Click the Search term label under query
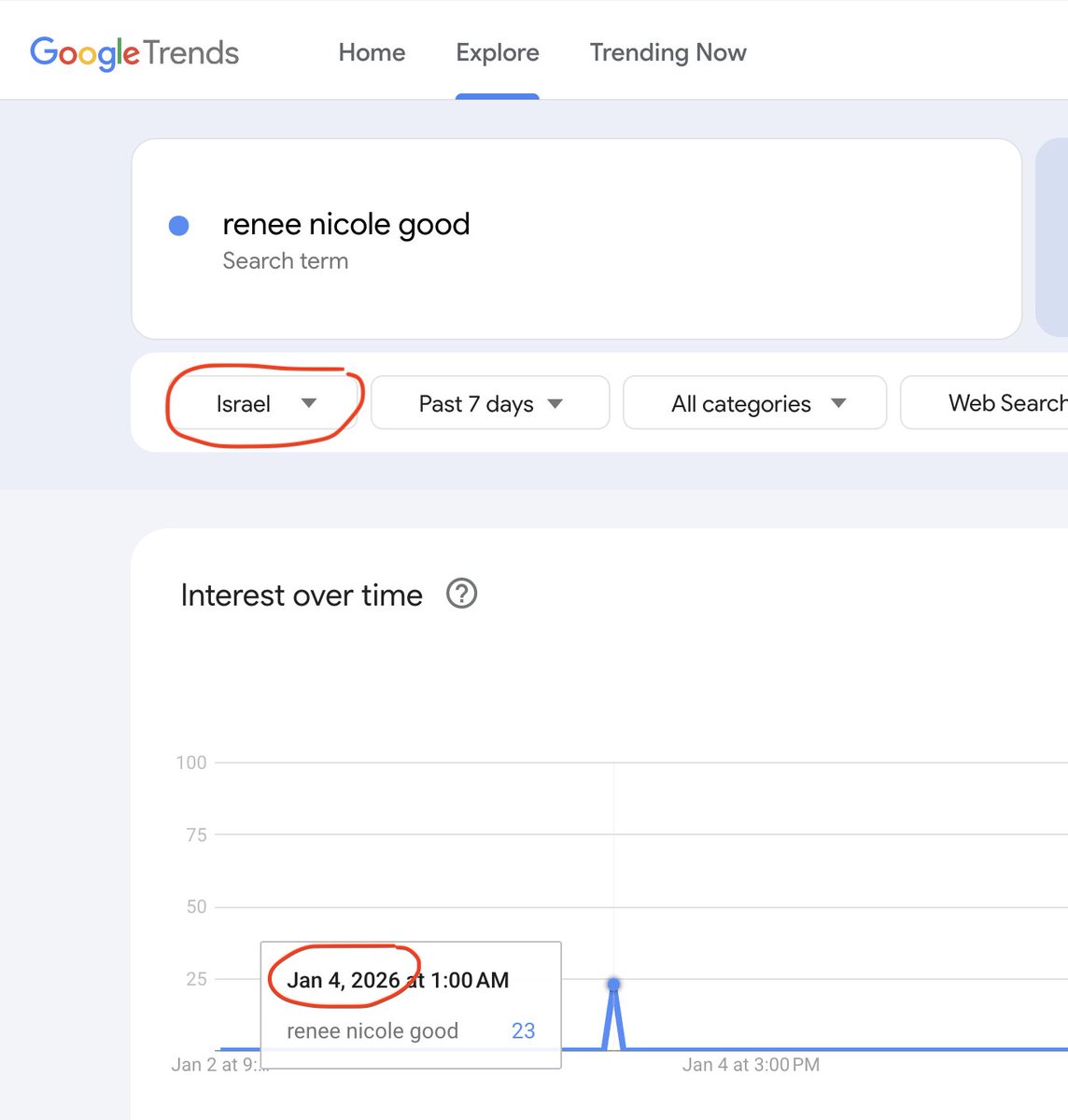Viewport: 1068px width, 1120px height. [286, 261]
